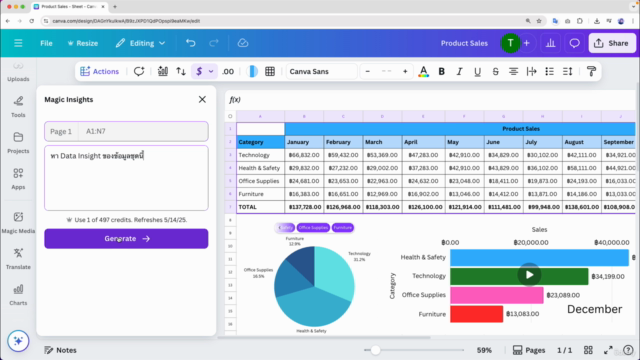Decrease font size with the minus button
This screenshot has height=360, width=640.
click(368, 71)
